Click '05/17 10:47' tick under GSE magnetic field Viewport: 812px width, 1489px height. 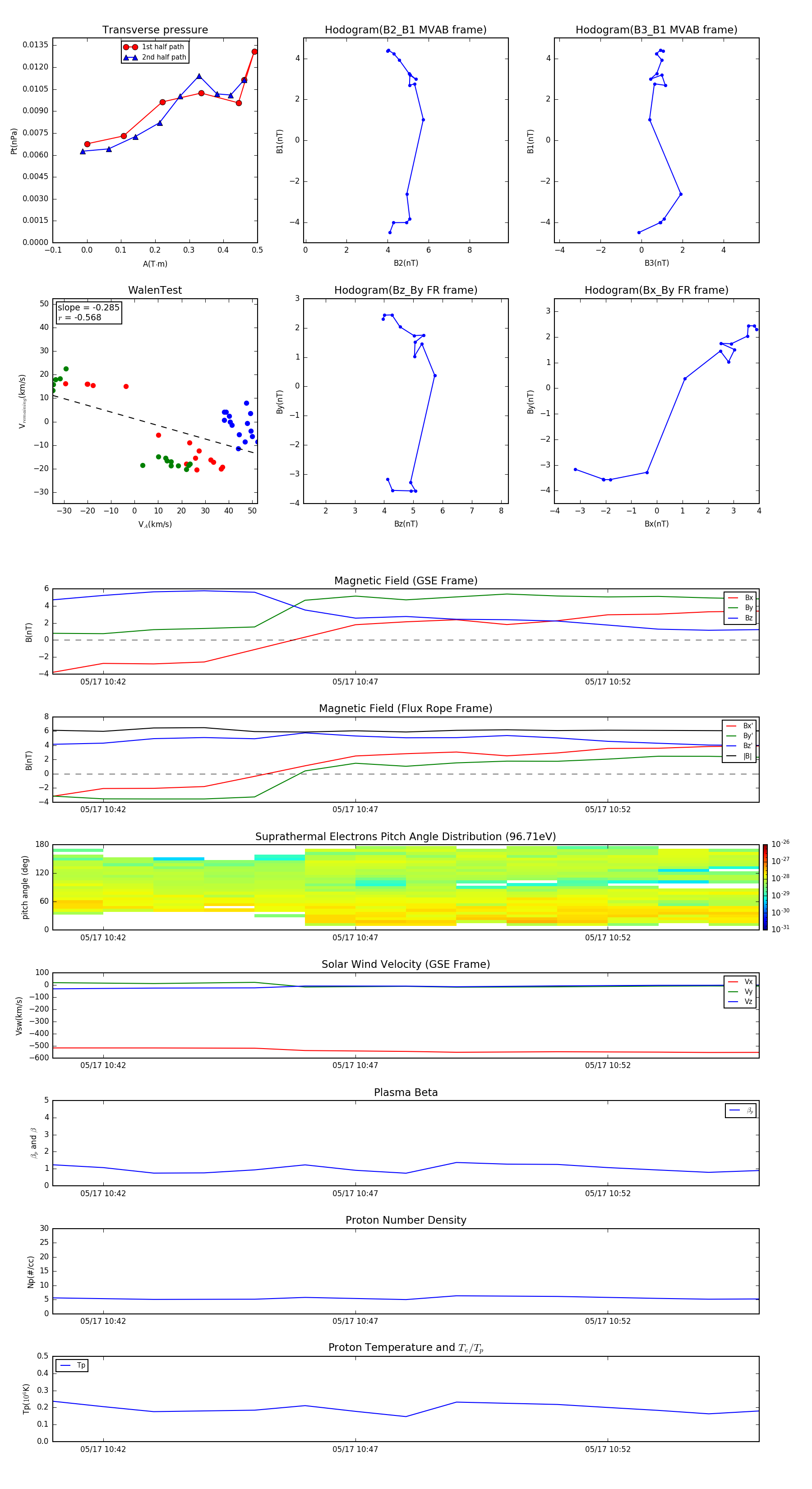click(x=355, y=681)
